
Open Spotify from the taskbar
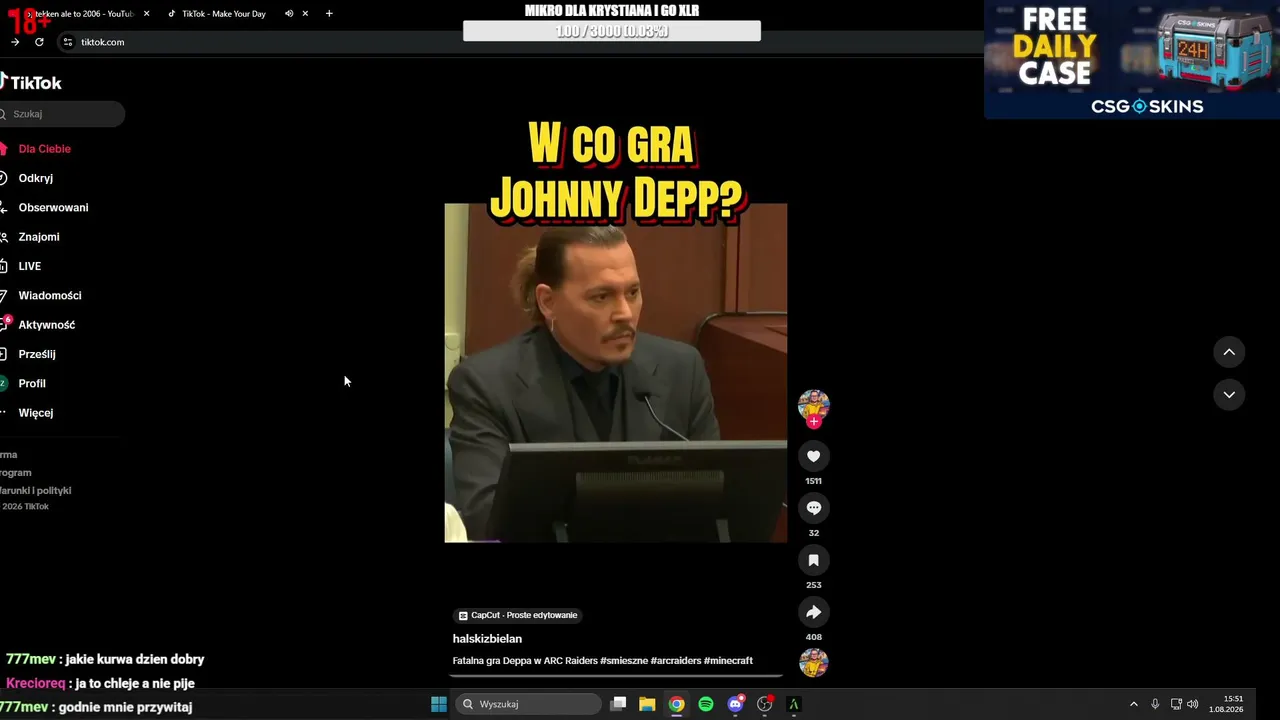pyautogui.click(x=706, y=704)
